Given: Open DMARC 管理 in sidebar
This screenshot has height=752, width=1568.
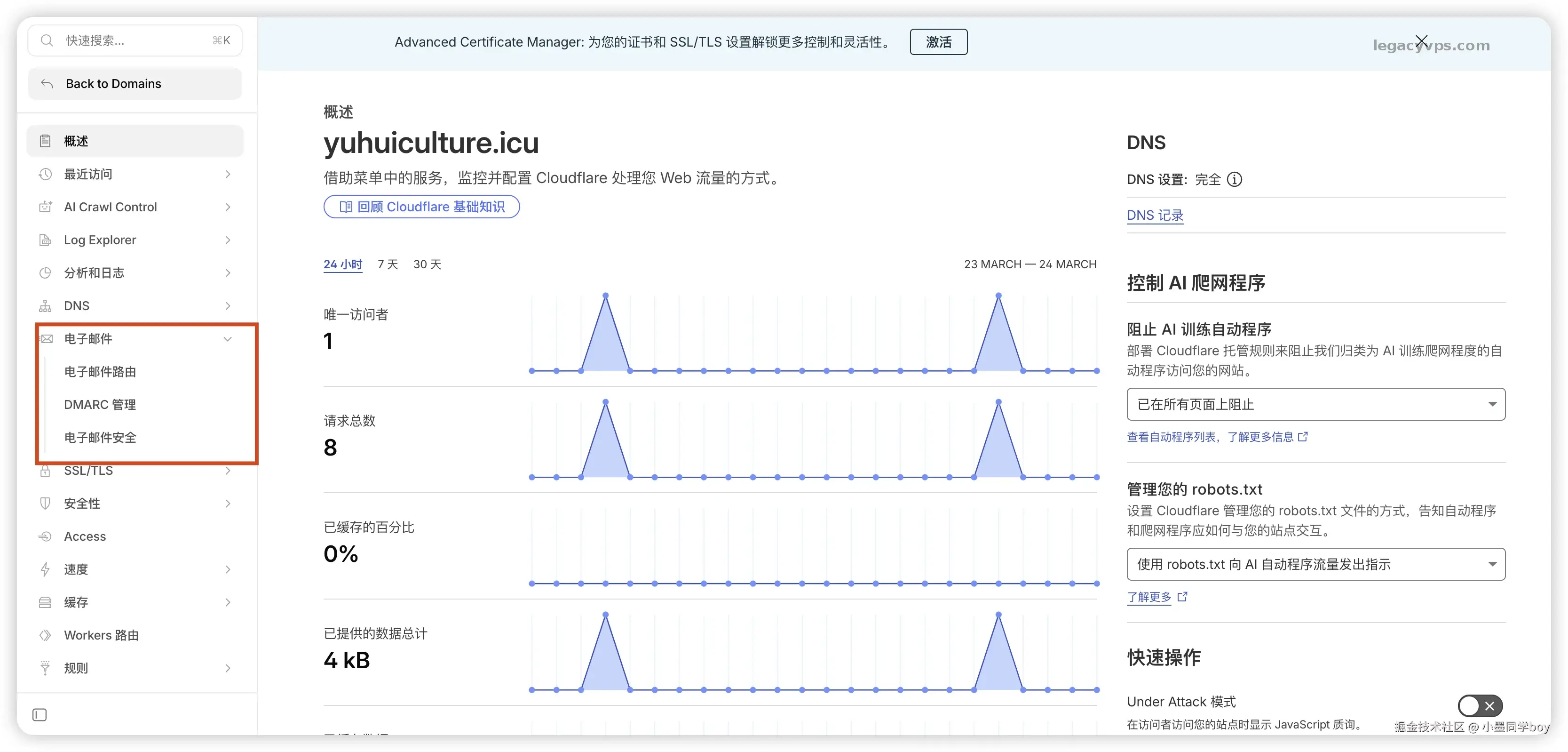Looking at the screenshot, I should coord(100,404).
